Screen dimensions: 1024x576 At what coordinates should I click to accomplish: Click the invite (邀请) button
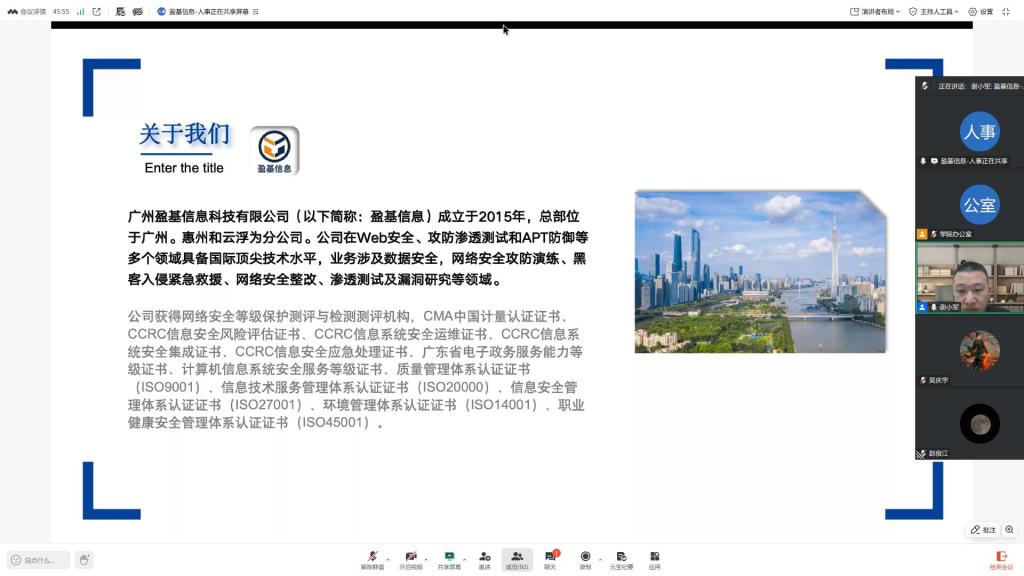pyautogui.click(x=485, y=560)
